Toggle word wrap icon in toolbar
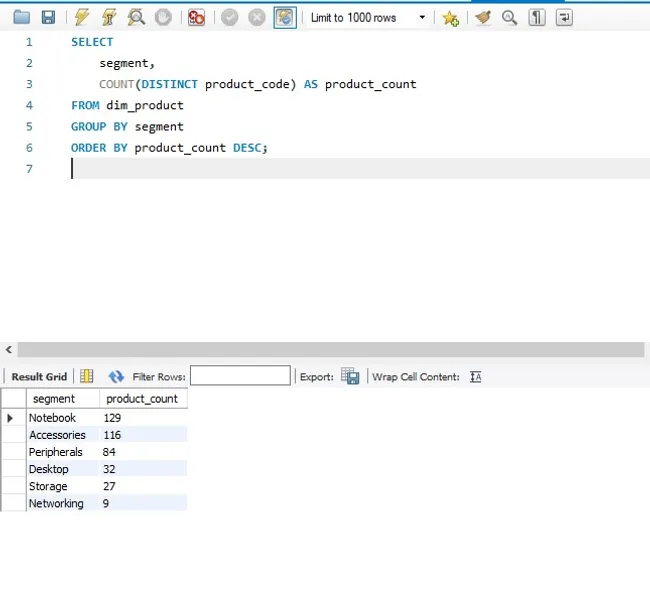Viewport: 650px width, 612px height. pos(564,17)
